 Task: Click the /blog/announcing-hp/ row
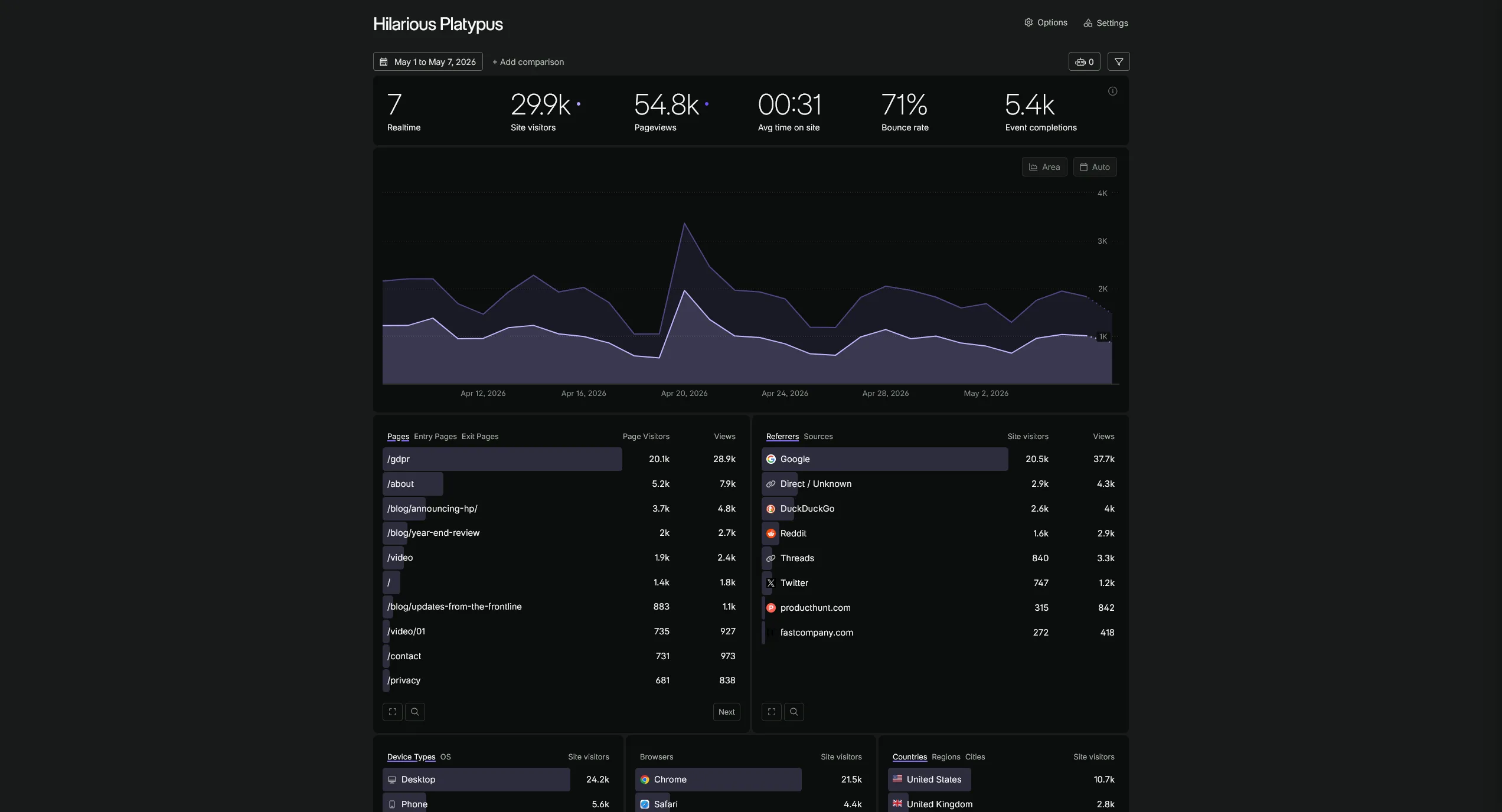click(561, 509)
